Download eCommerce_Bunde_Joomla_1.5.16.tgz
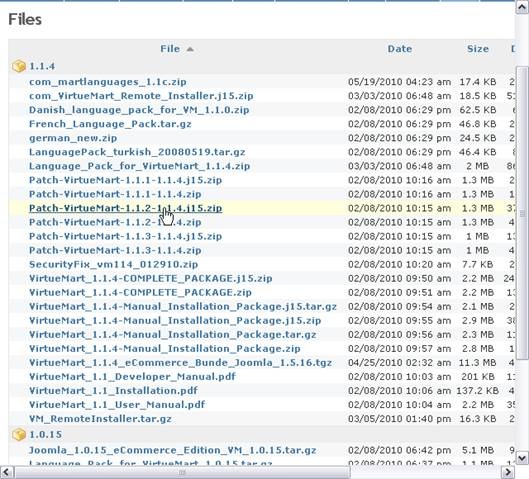This screenshot has width=529, height=479. coord(180,363)
